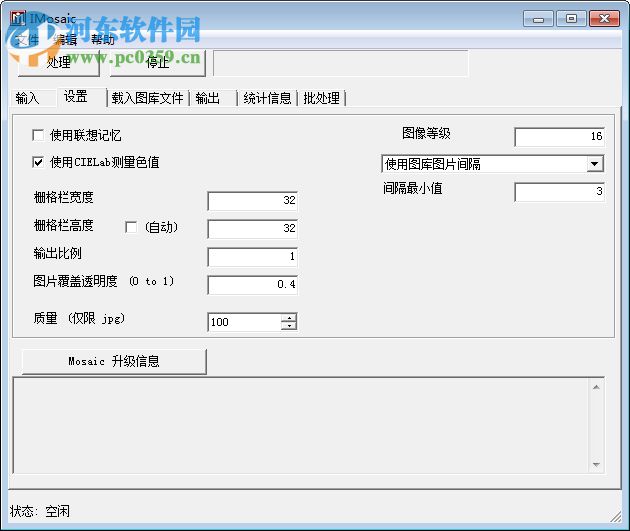Minimize the IMosaic window
The height and width of the screenshot is (531, 630).
[x=538, y=19]
